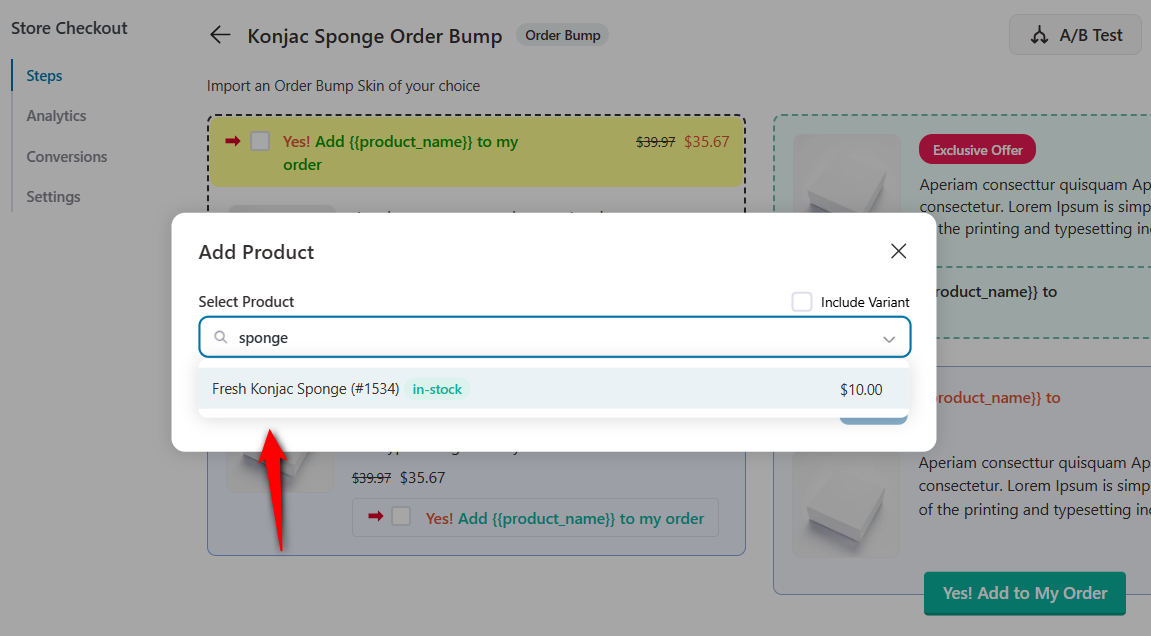Image resolution: width=1151 pixels, height=636 pixels.
Task: Click the red arrow icon in the highlighted bump row
Action: click(234, 141)
